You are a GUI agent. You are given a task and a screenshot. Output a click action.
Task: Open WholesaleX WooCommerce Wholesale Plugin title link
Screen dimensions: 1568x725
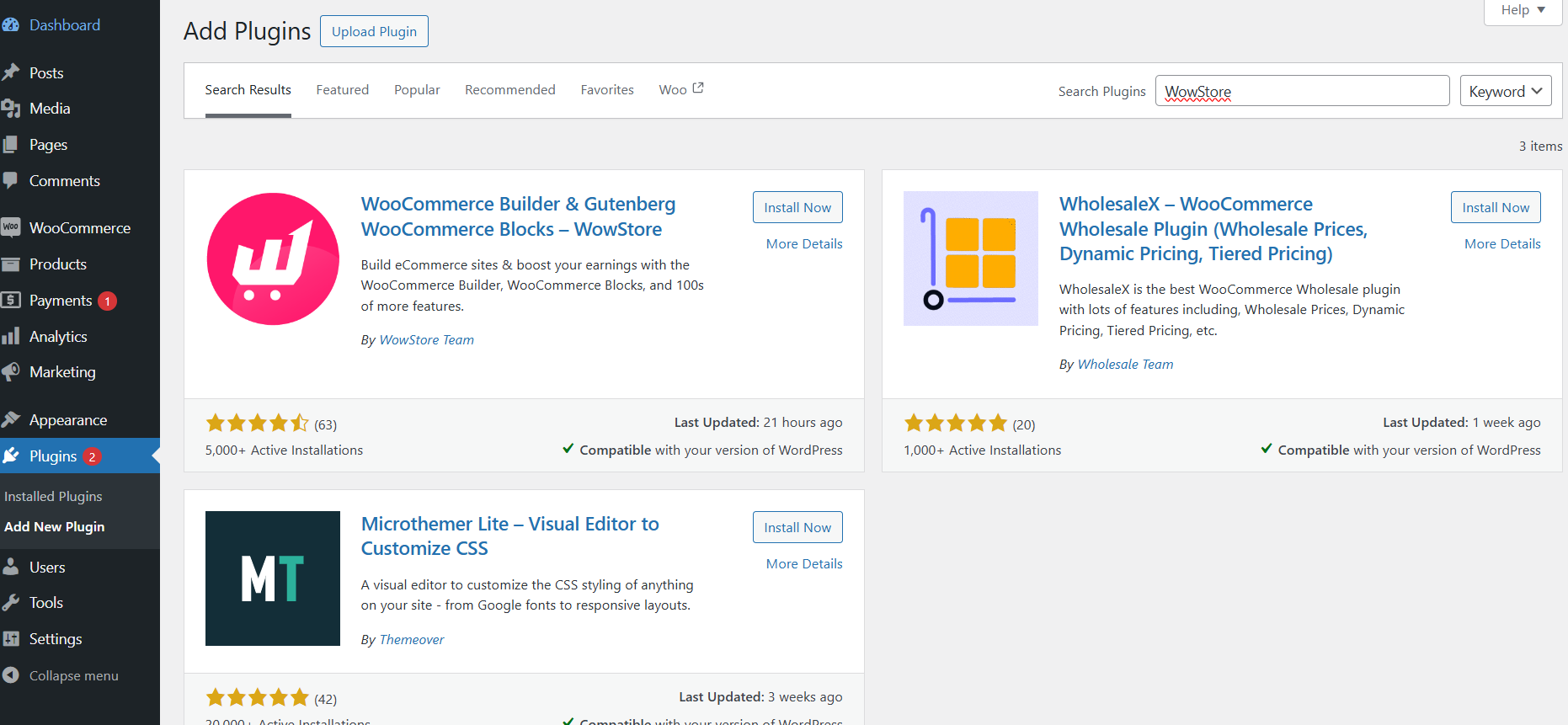[x=1213, y=229]
